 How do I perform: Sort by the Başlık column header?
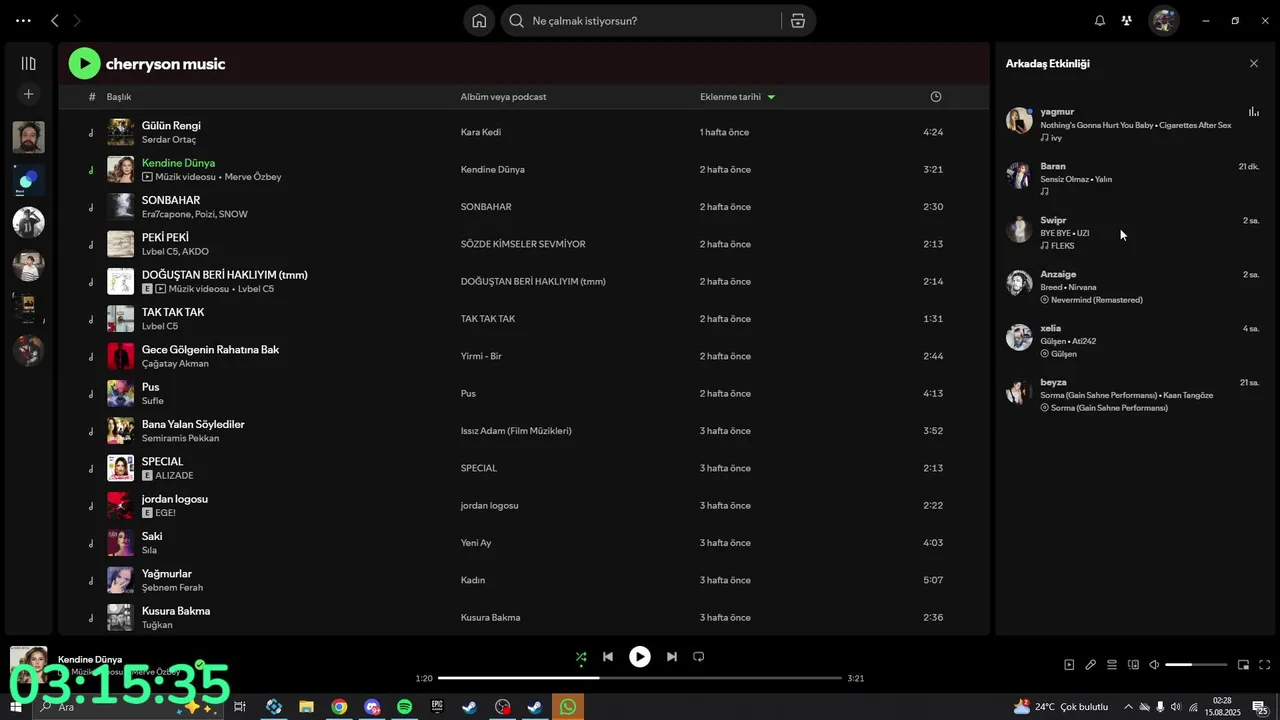coord(119,97)
